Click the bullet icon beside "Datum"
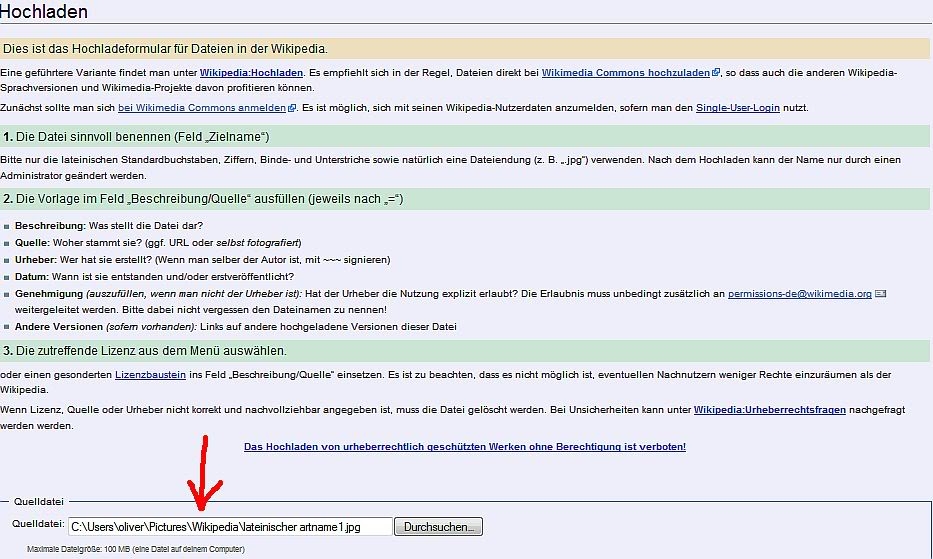933x559 pixels. click(7, 277)
